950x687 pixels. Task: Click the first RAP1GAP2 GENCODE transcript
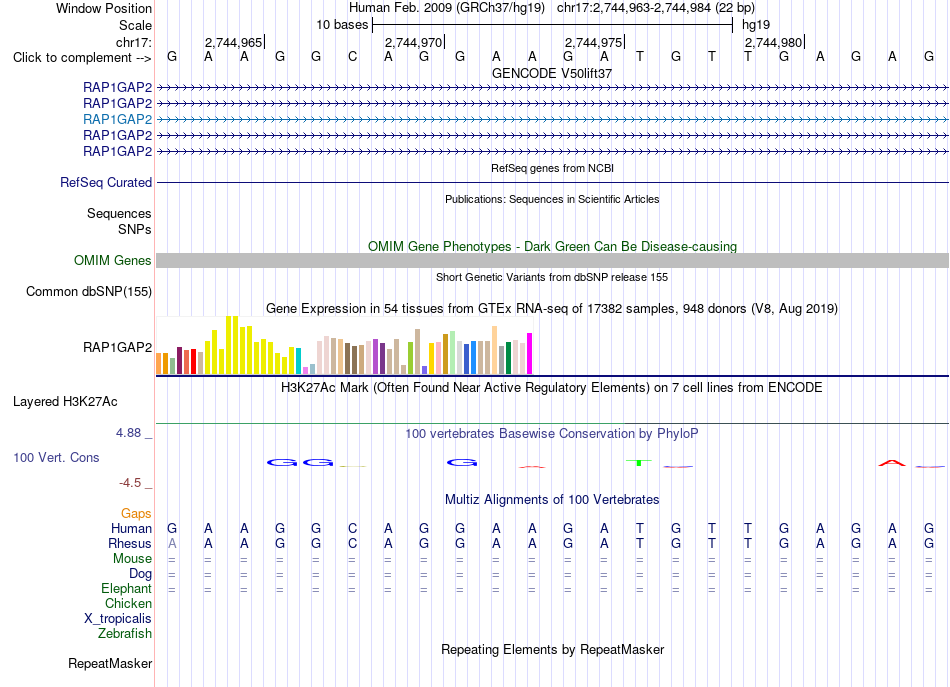[x=552, y=88]
